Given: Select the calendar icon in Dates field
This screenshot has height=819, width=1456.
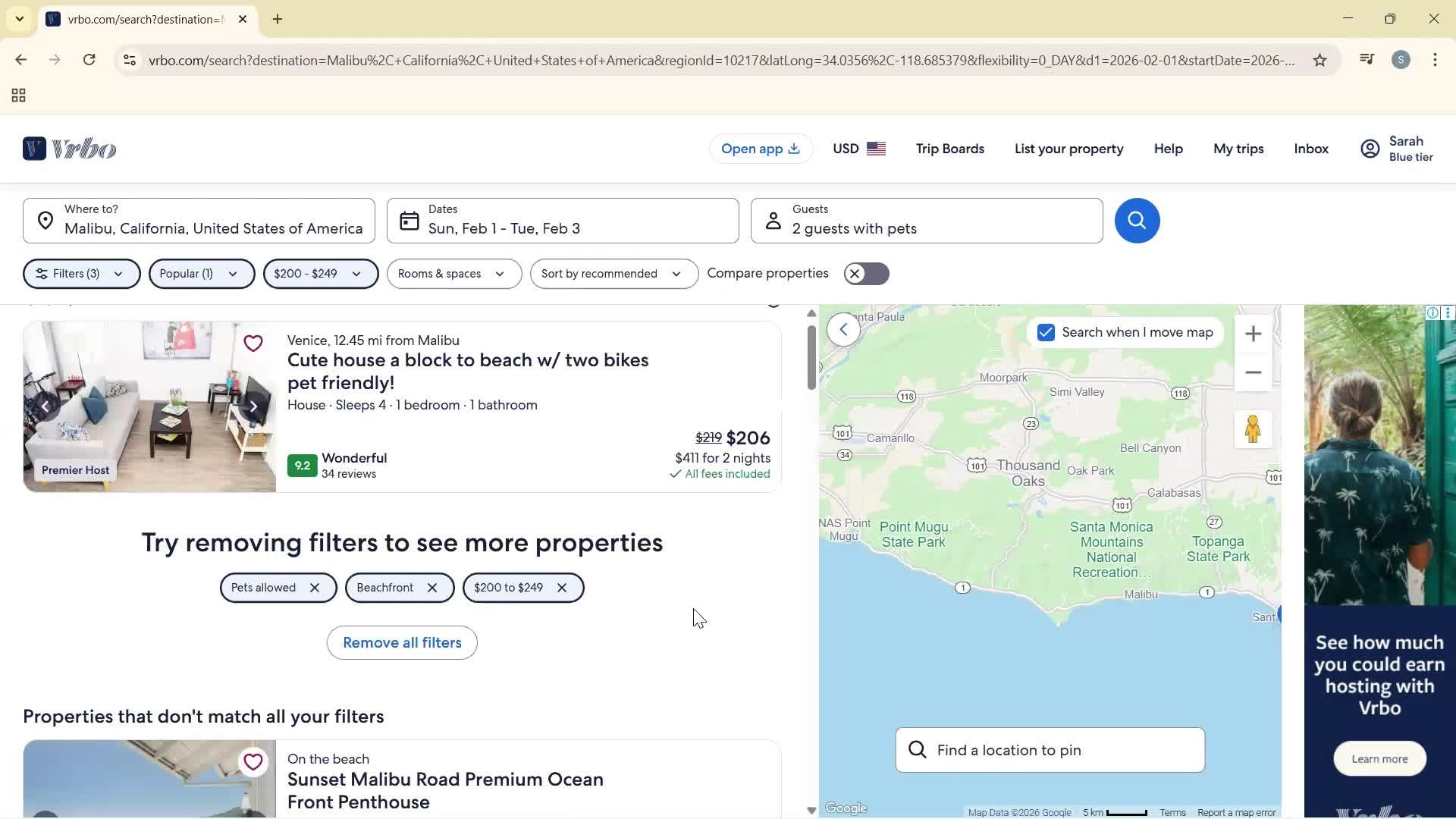Looking at the screenshot, I should point(409,221).
